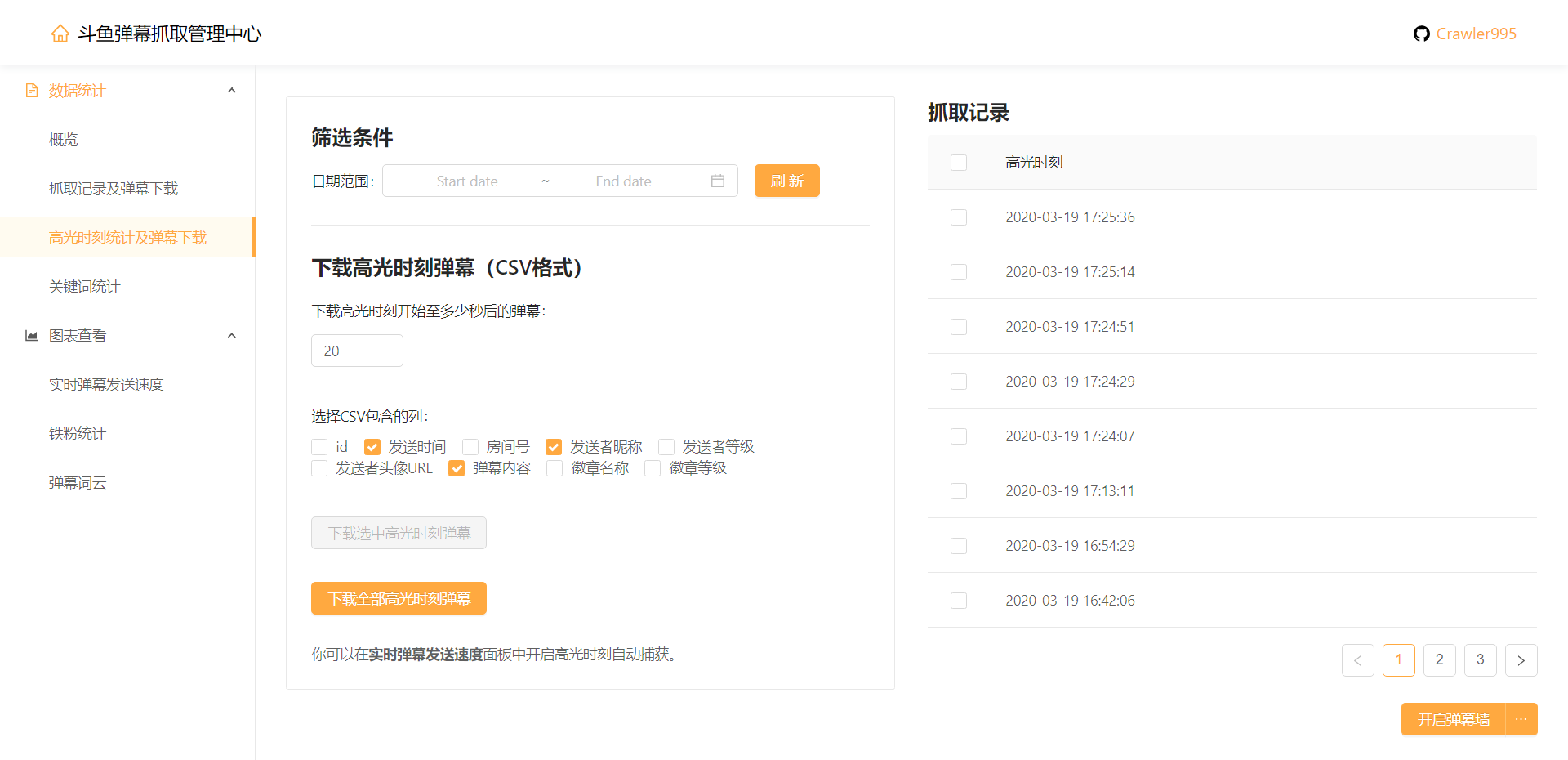The width and height of the screenshot is (1568, 760).
Task: Open the Crawler995 GitHub link
Action: click(1477, 34)
